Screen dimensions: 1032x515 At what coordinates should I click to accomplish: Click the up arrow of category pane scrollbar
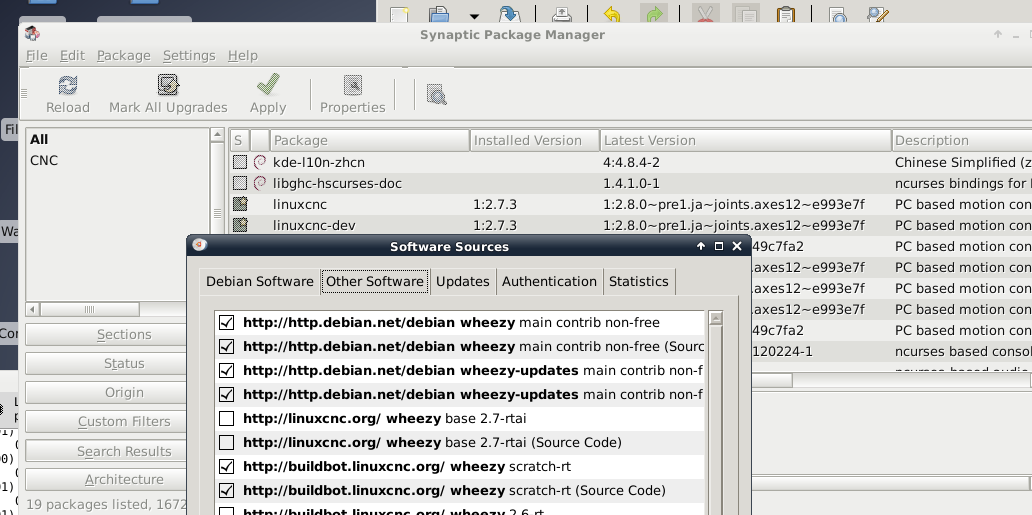217,135
